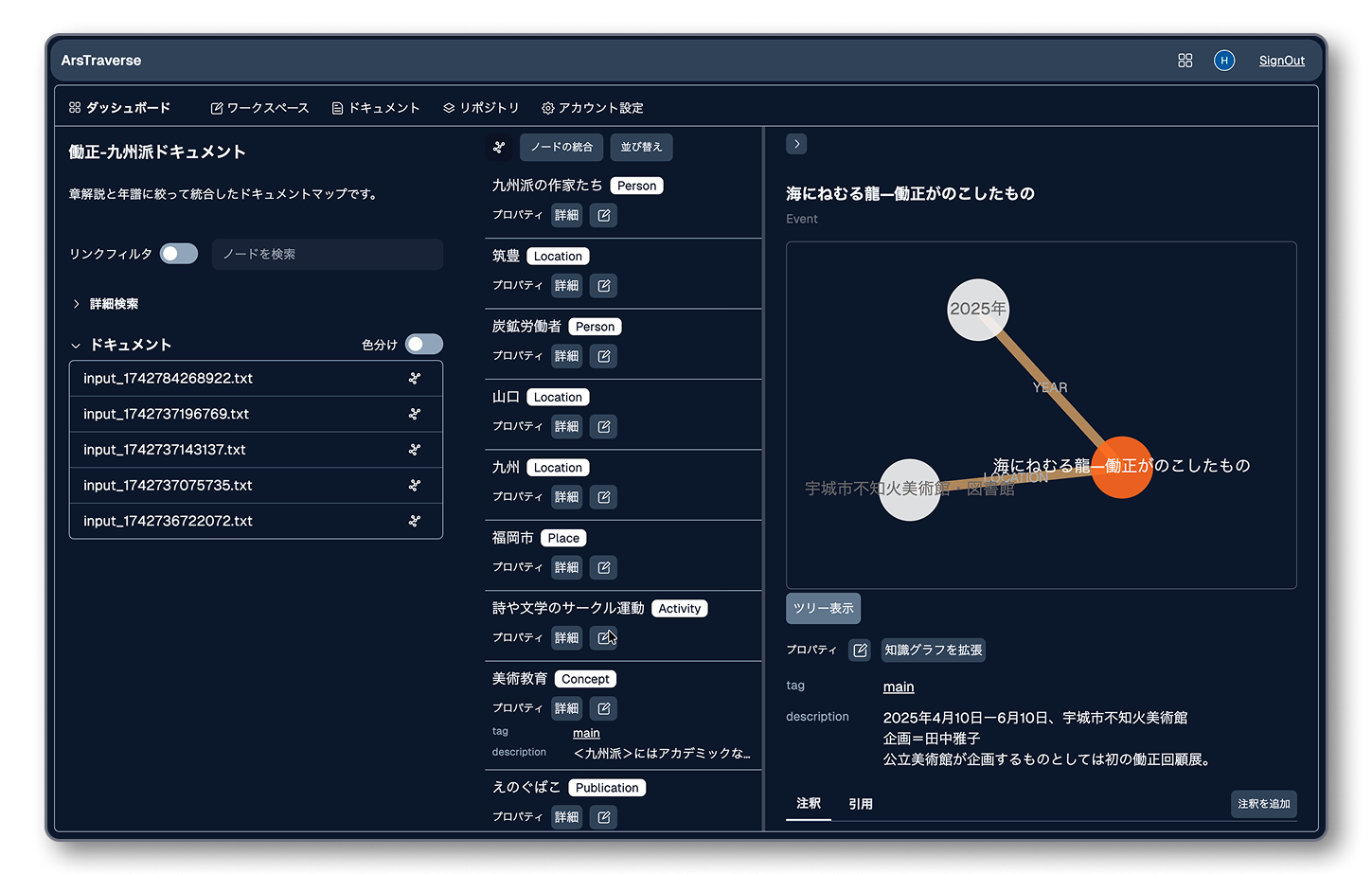Click the 知識グラフを拡張 button
Screen dimensions: 1372x874
(x=933, y=650)
